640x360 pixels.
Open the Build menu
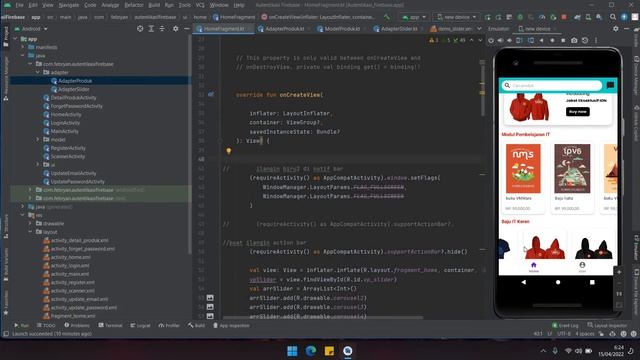tap(154, 5)
